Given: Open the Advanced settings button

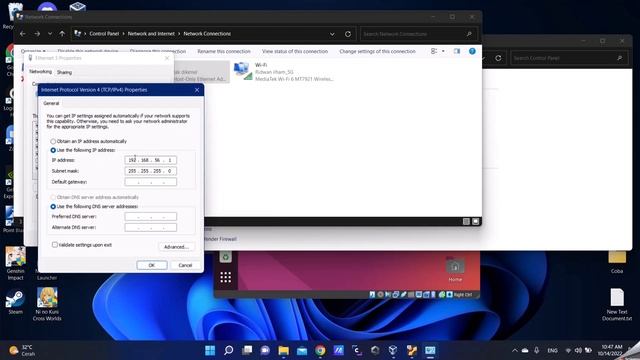Looking at the screenshot, I should pos(176,247).
